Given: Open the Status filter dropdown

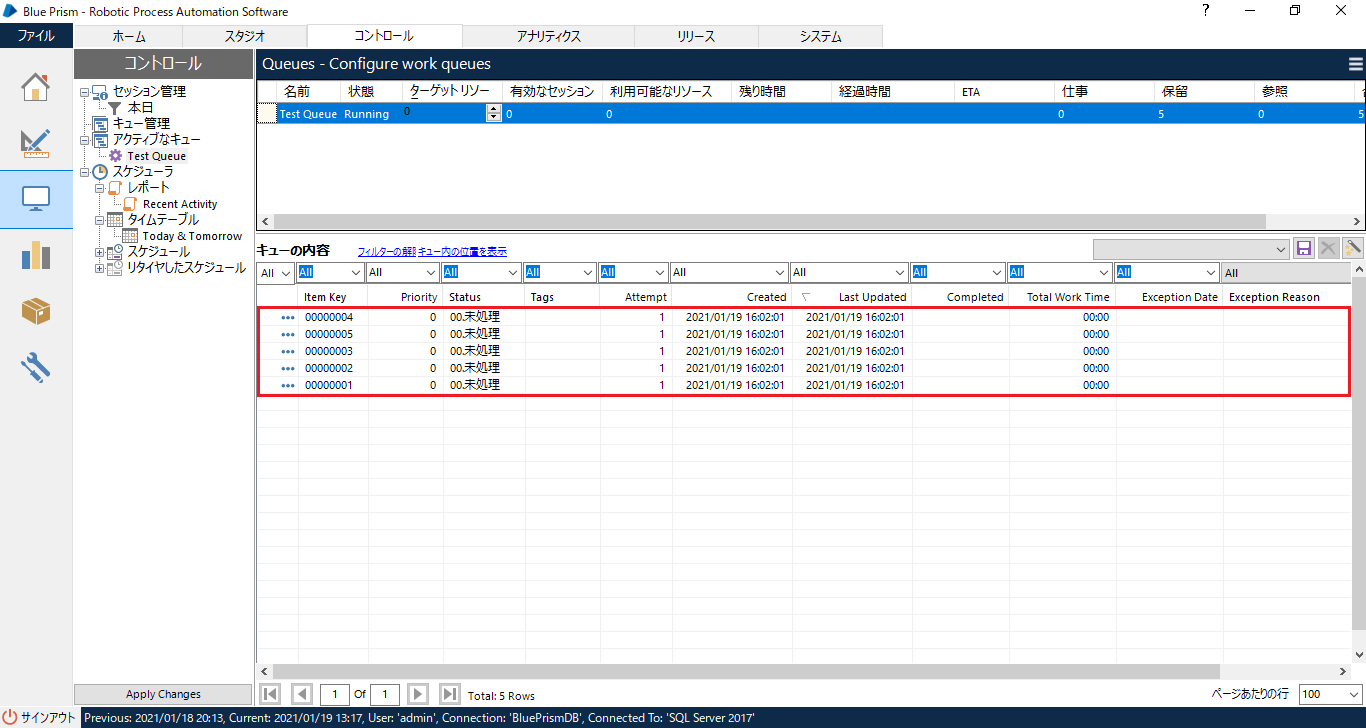Looking at the screenshot, I should tap(513, 272).
